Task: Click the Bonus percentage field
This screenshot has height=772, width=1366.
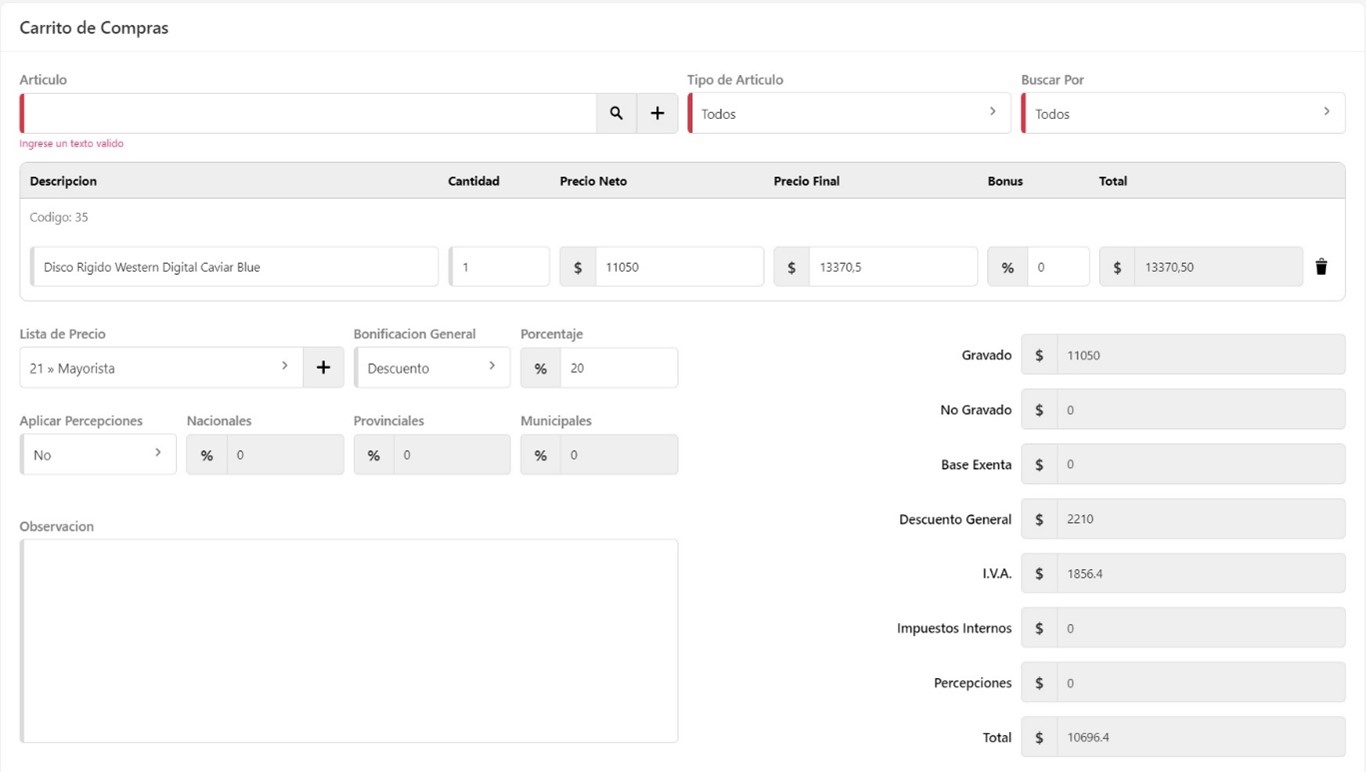Action: 1057,267
